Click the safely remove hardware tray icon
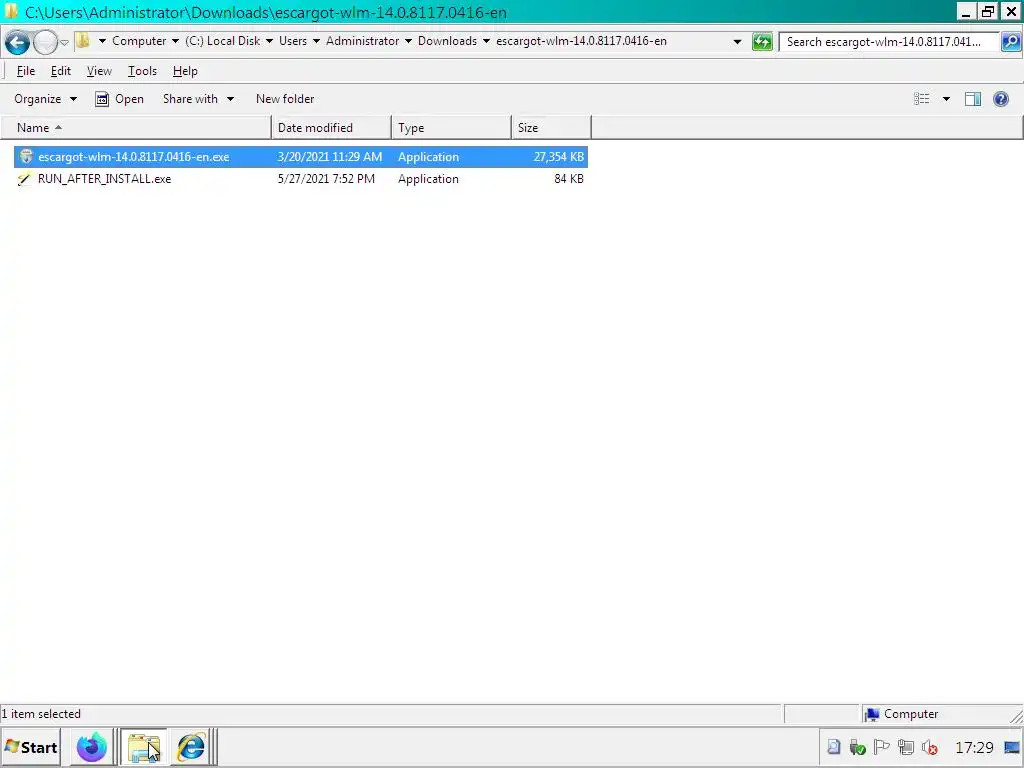Screen dimensions: 1024x768 pos(857,747)
